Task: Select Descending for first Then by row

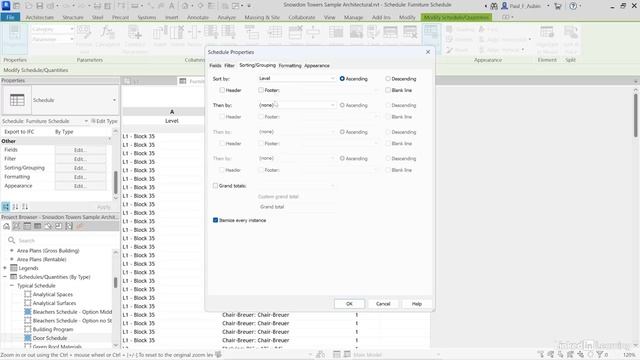Action: pyautogui.click(x=388, y=105)
